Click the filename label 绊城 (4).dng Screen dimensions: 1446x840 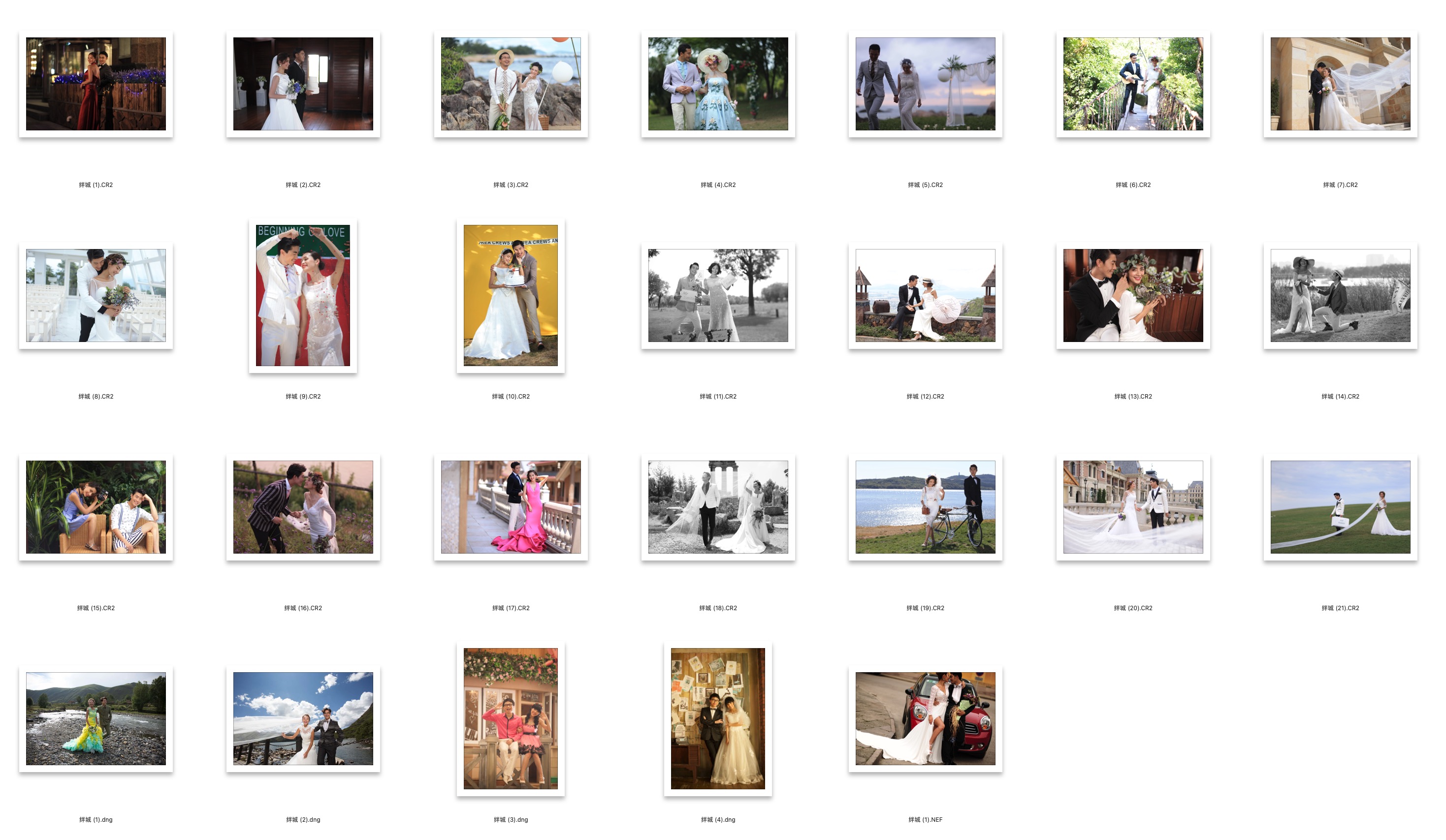[718, 820]
